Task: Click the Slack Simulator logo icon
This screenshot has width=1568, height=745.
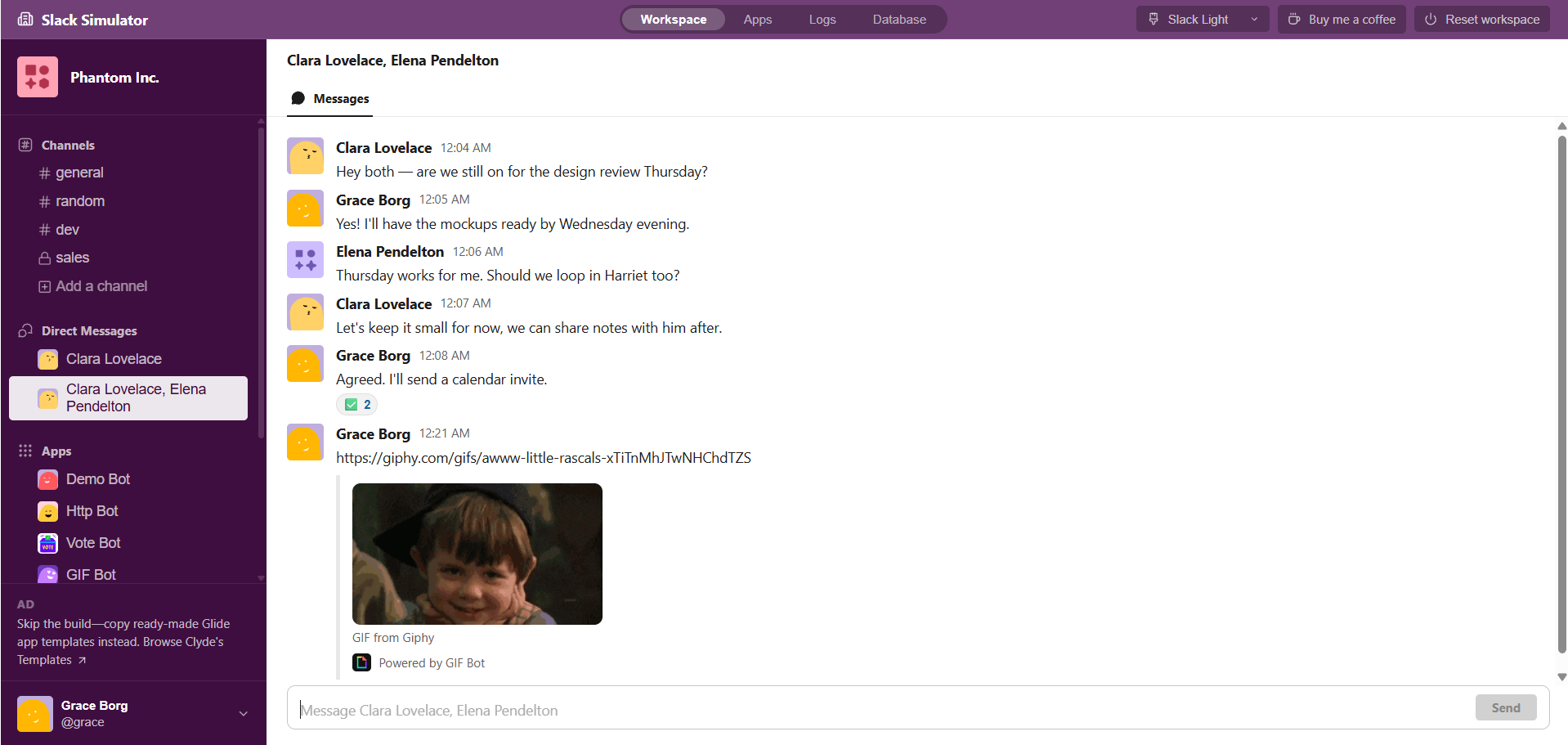Action: (25, 20)
